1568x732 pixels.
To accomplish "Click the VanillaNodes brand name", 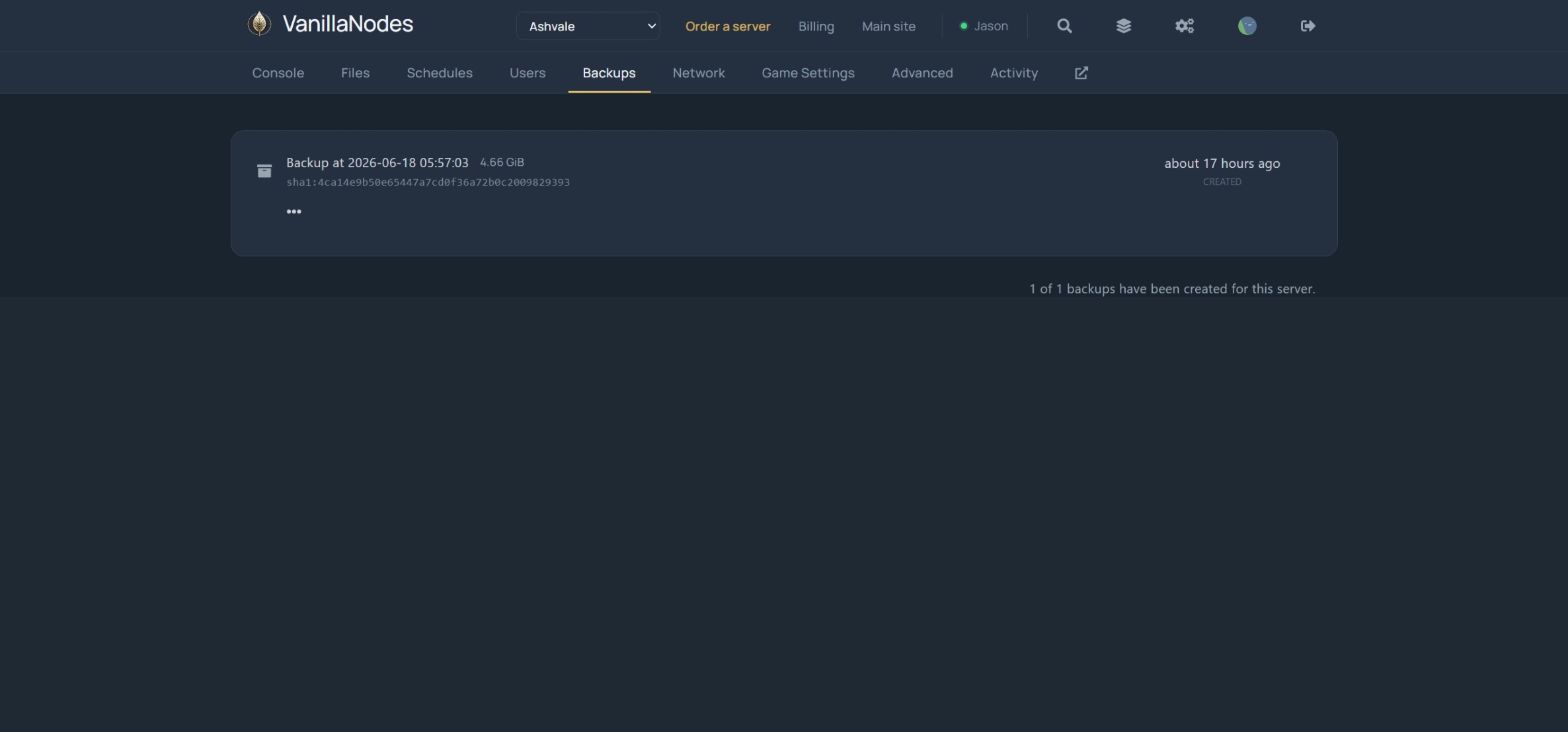I will pyautogui.click(x=348, y=24).
